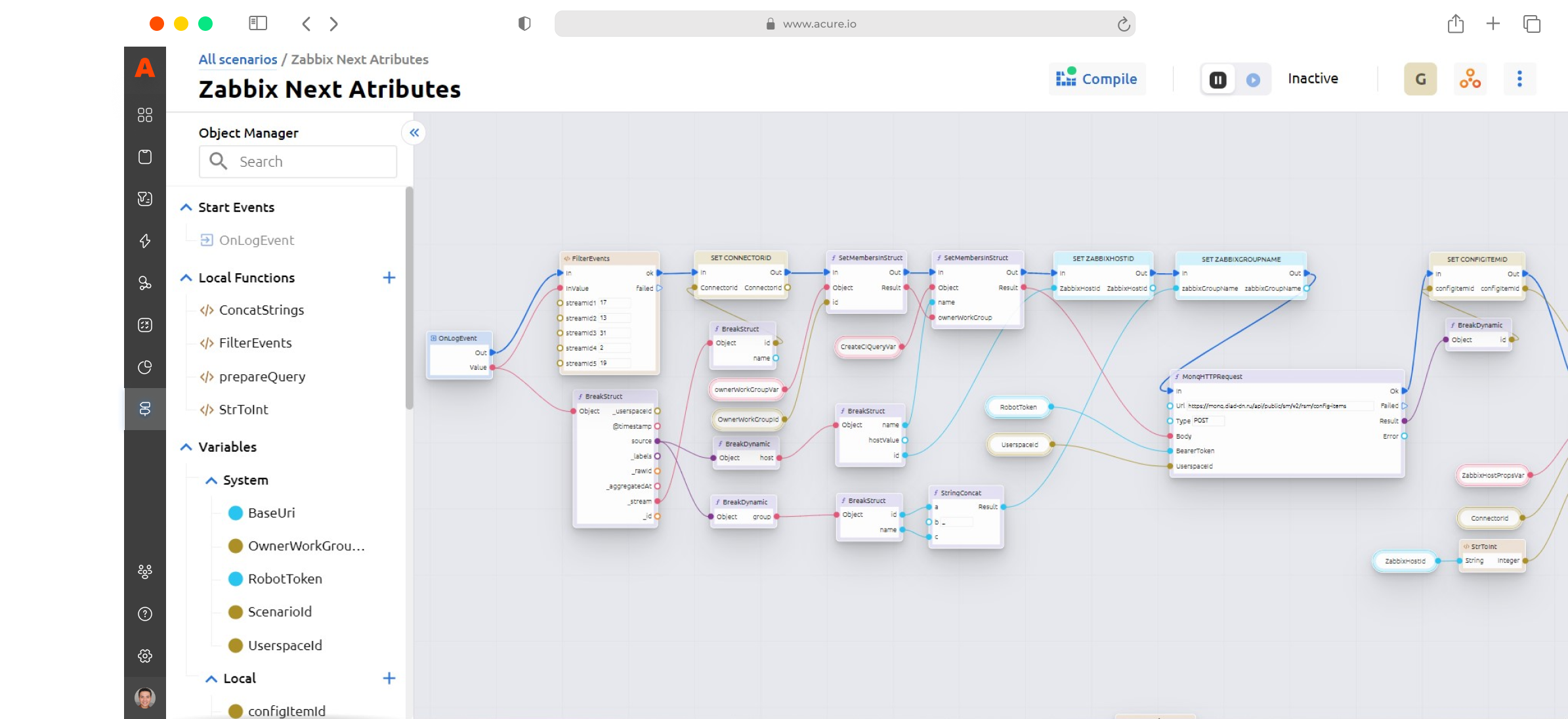
Task: Click the lightning bolt sidebar icon
Action: tap(145, 241)
